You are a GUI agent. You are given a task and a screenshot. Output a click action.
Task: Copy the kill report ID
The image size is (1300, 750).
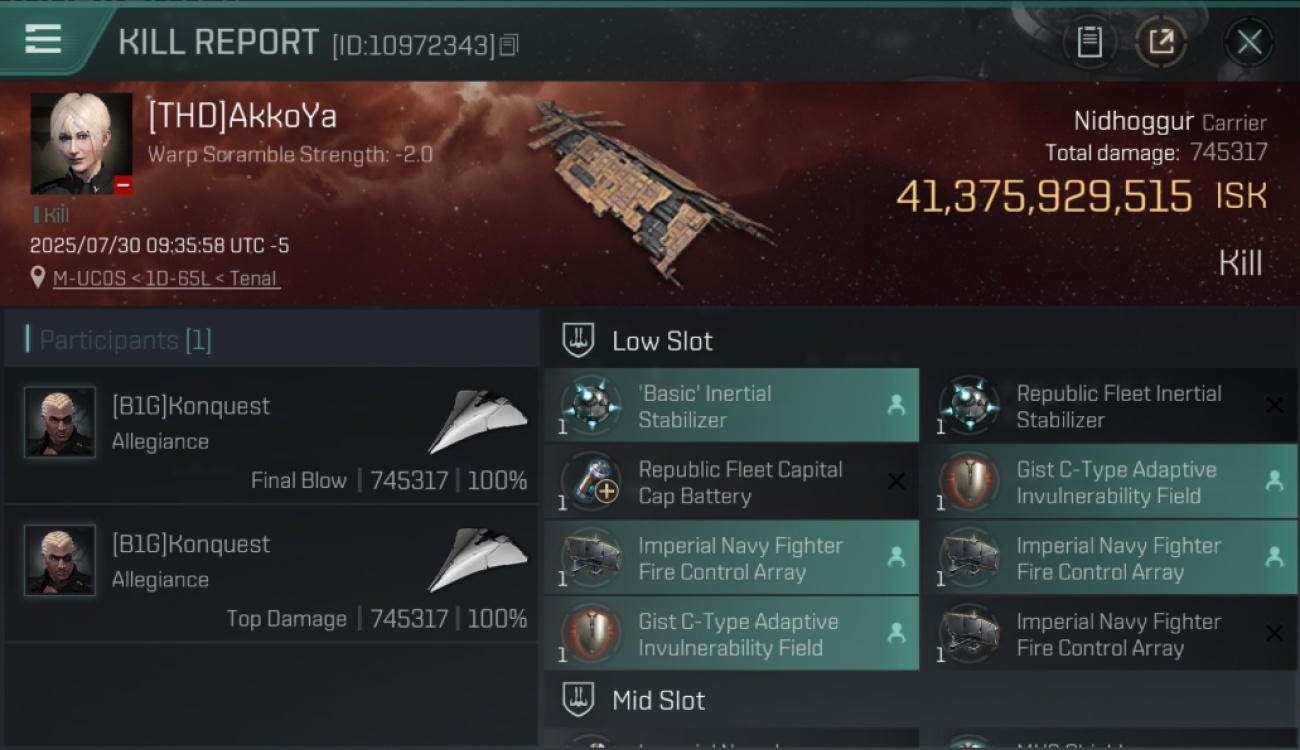(509, 45)
